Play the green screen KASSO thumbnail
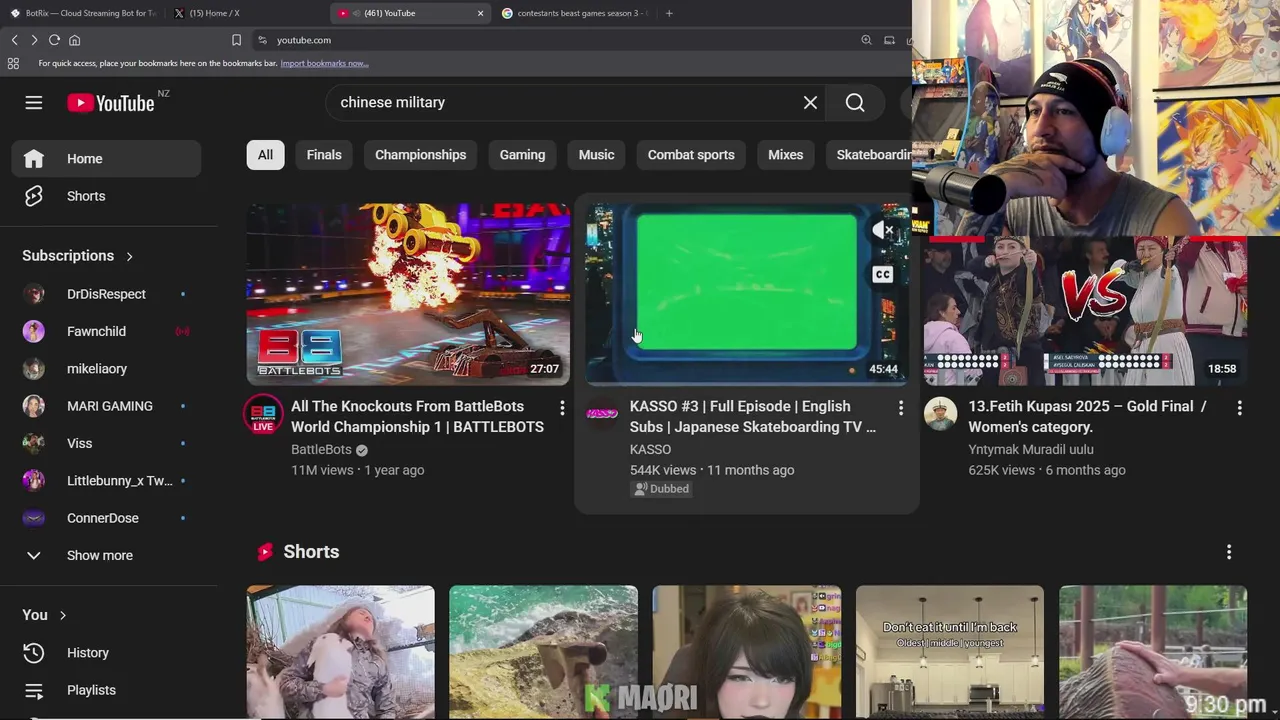The height and width of the screenshot is (720, 1280). click(x=746, y=294)
